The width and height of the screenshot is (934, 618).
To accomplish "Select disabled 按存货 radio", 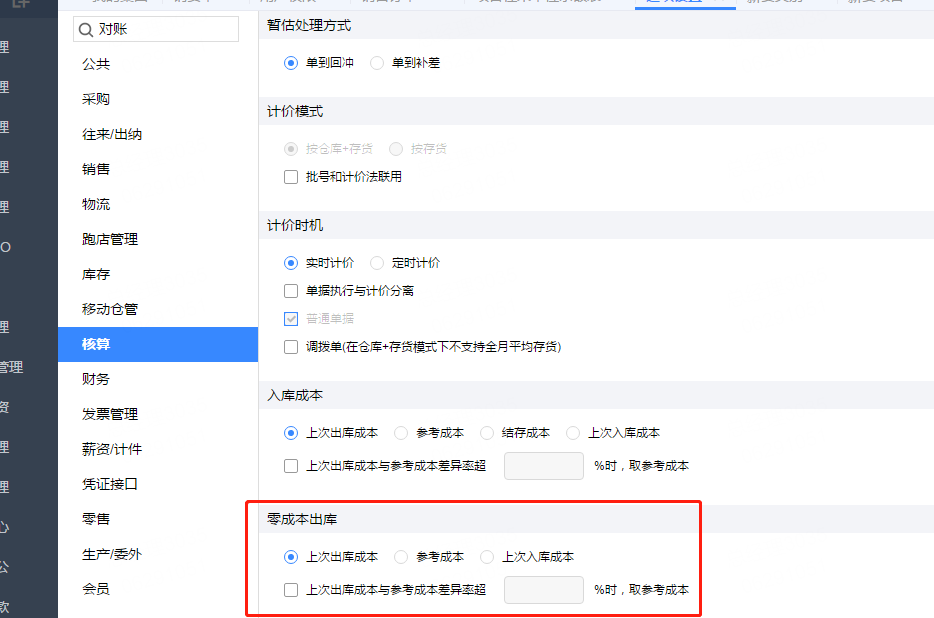I will 396,148.
